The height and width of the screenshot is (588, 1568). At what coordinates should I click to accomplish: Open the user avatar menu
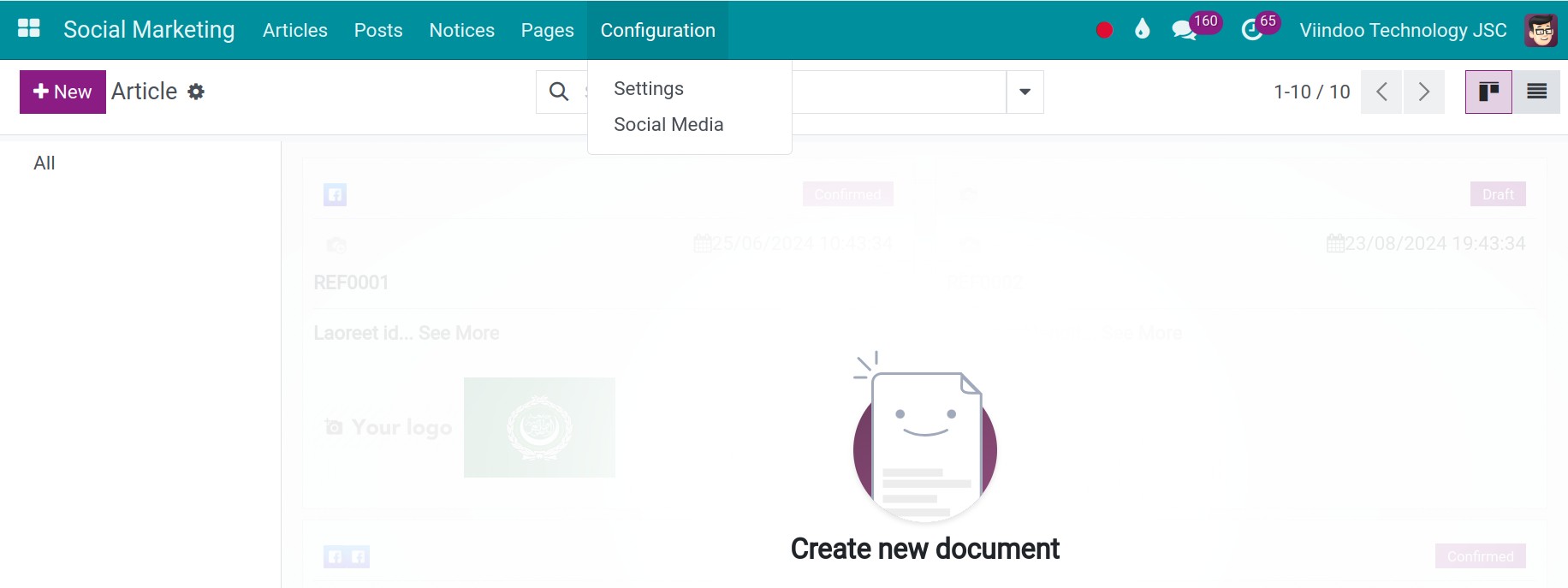pyautogui.click(x=1541, y=30)
